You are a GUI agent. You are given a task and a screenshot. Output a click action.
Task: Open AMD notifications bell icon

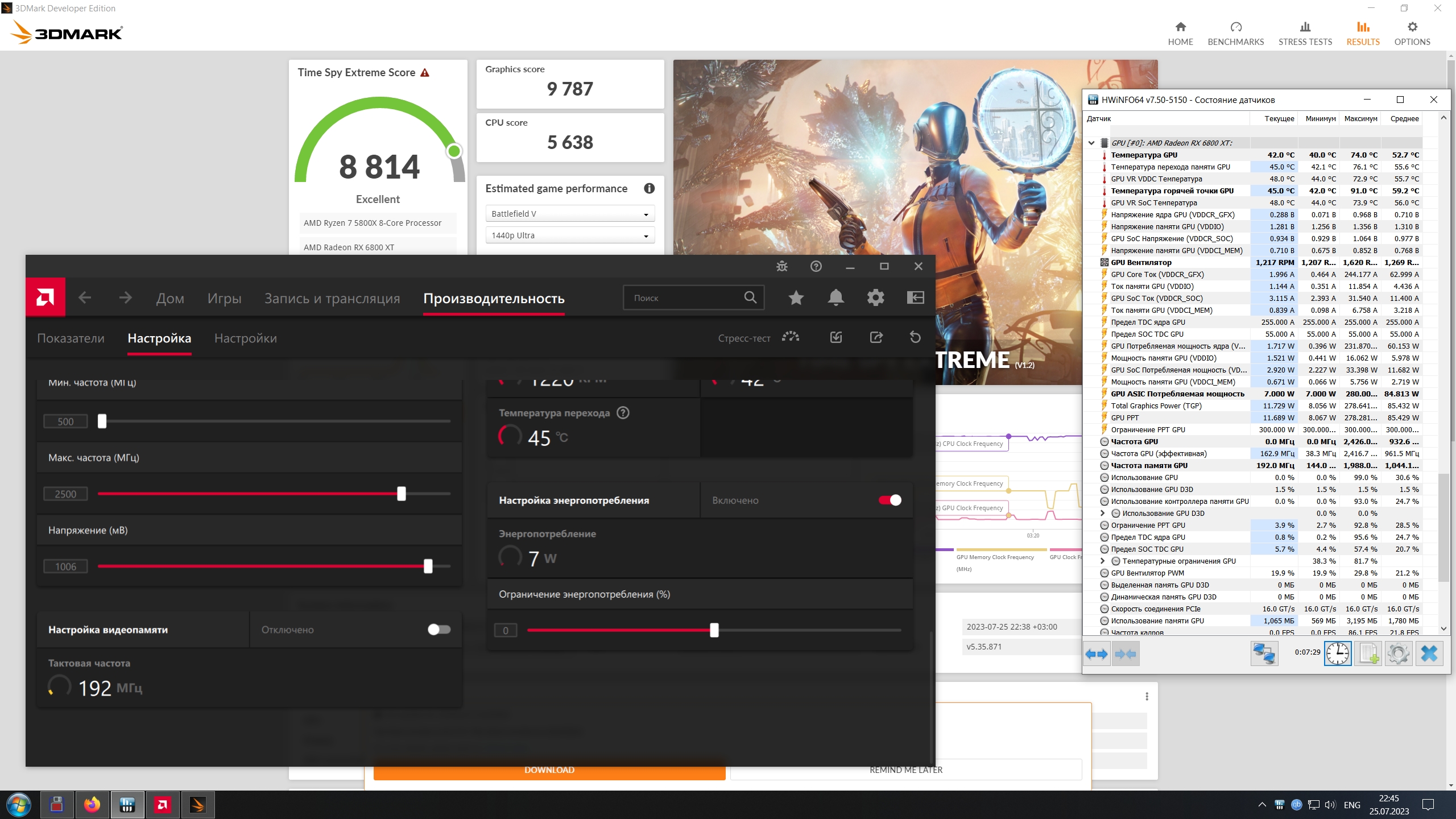[x=835, y=297]
